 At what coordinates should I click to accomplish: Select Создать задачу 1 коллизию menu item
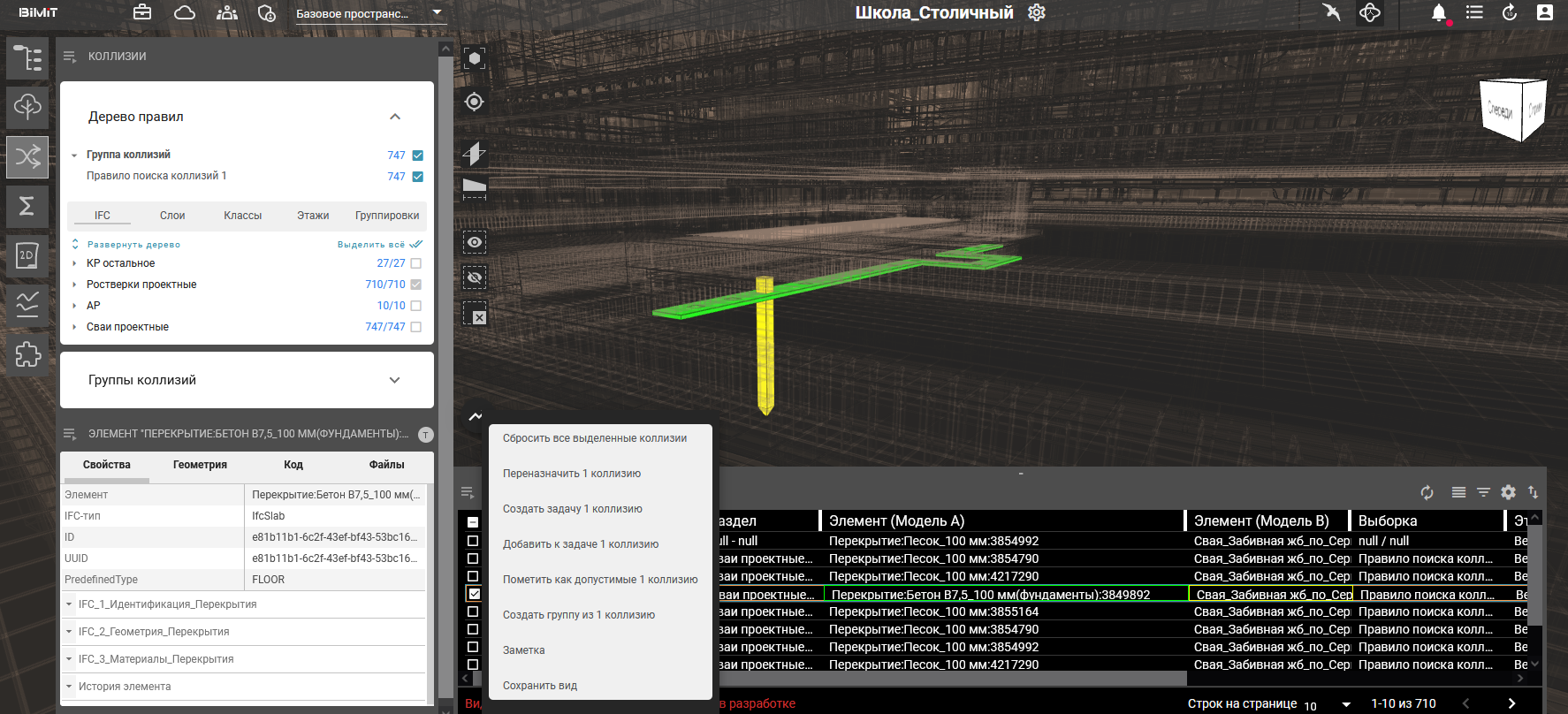coord(573,509)
